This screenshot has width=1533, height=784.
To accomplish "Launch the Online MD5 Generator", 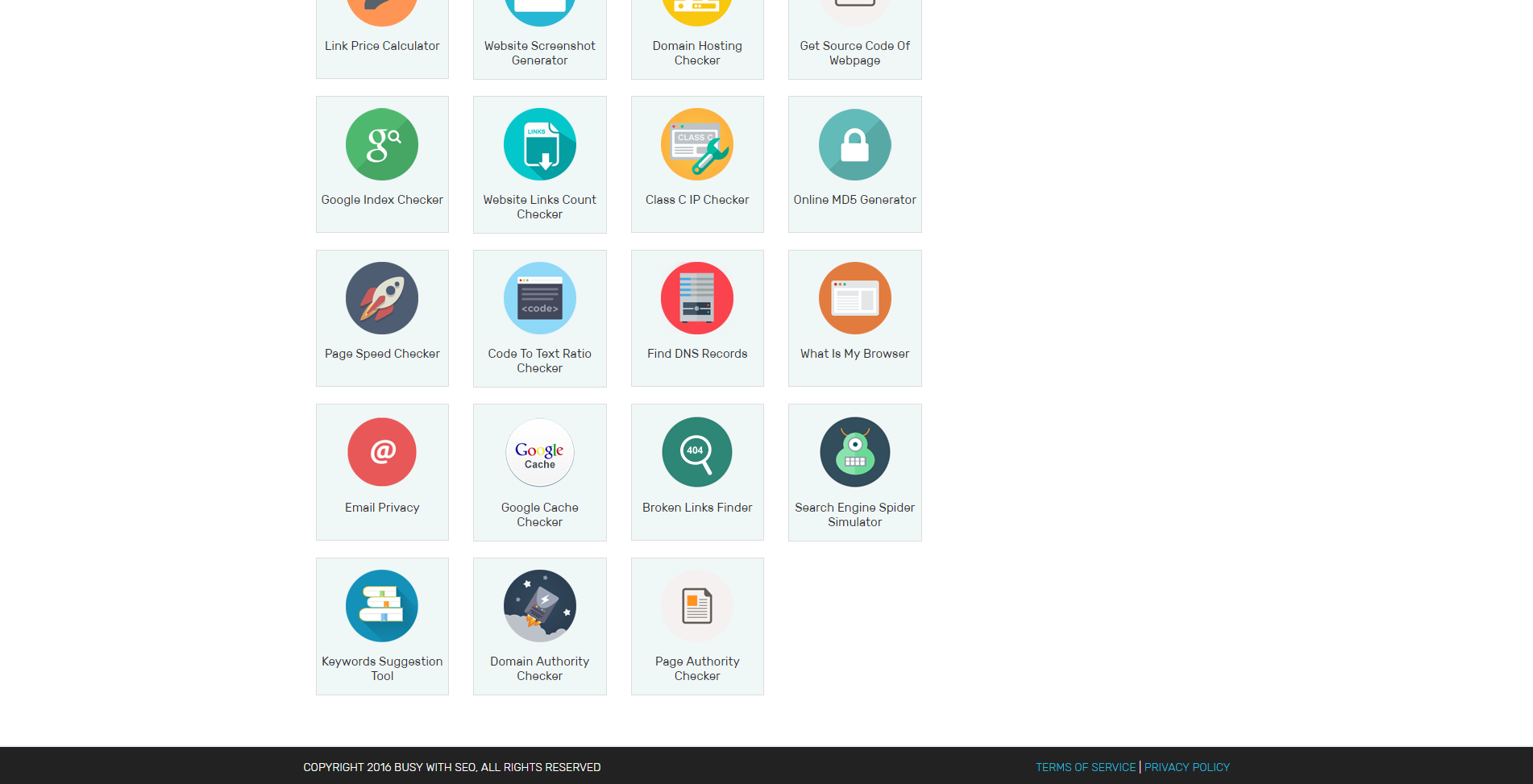I will tap(854, 164).
